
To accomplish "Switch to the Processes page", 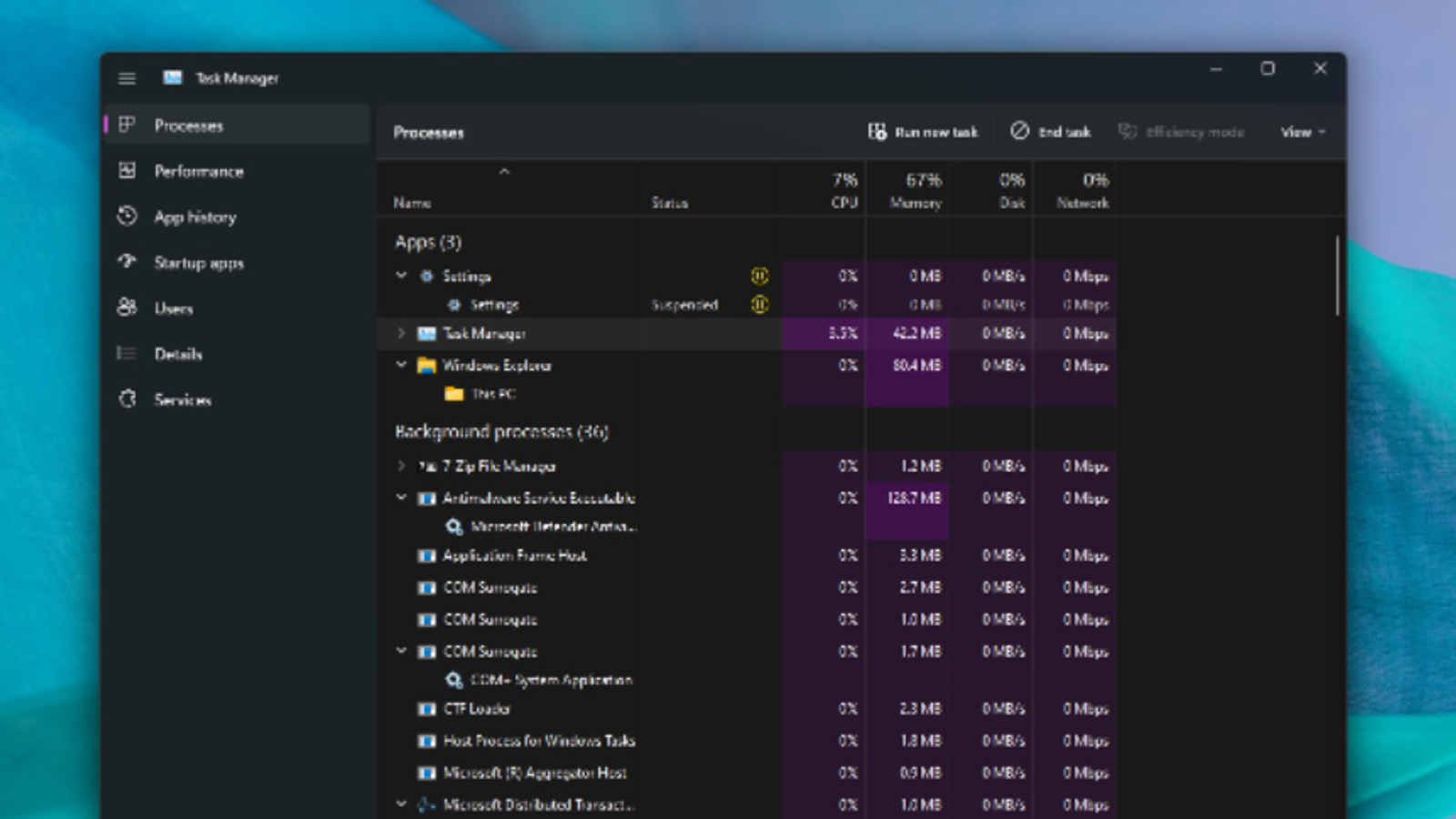I will (237, 125).
